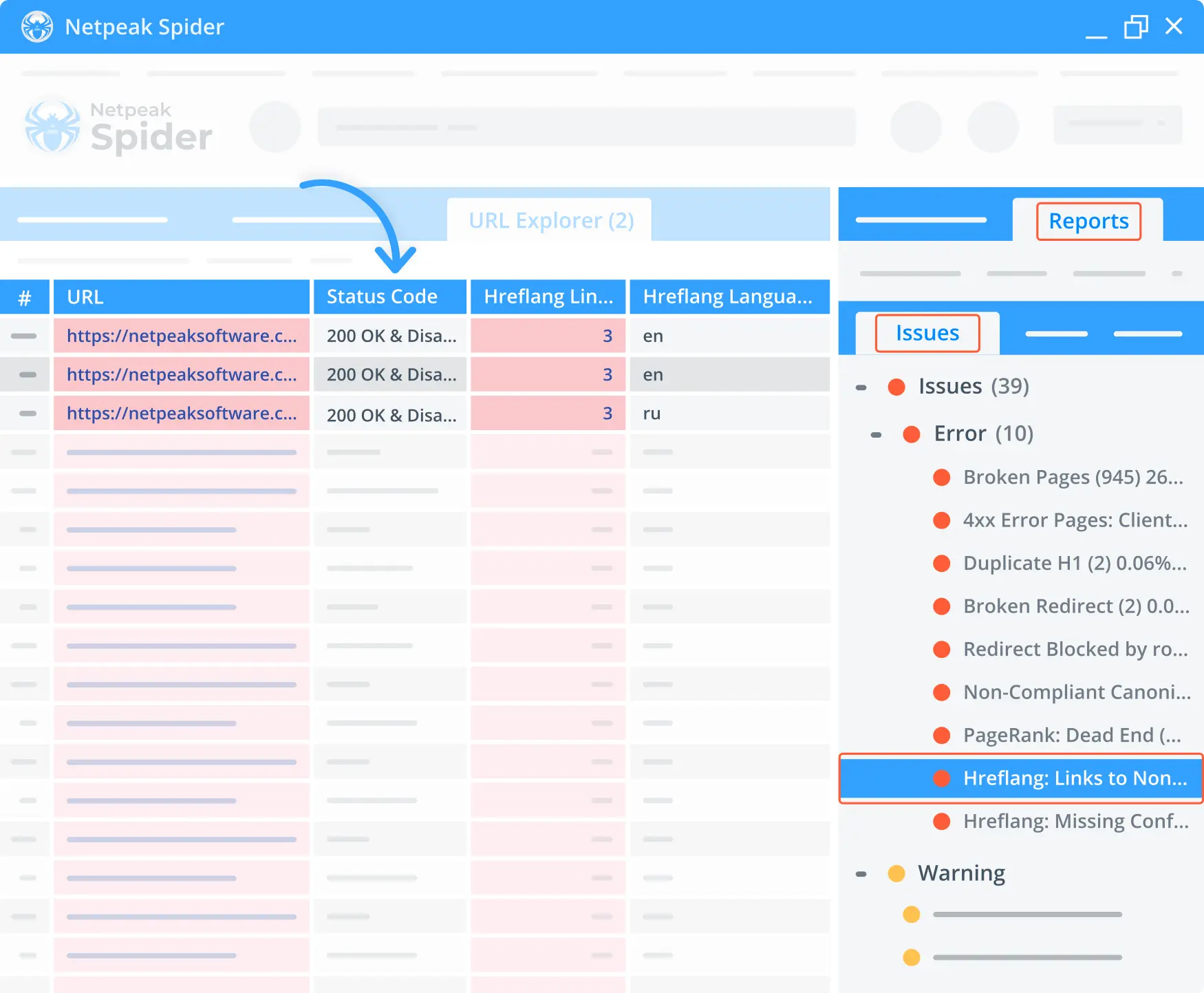Click the hreflang links value 3 in ru row

pyautogui.click(x=548, y=413)
